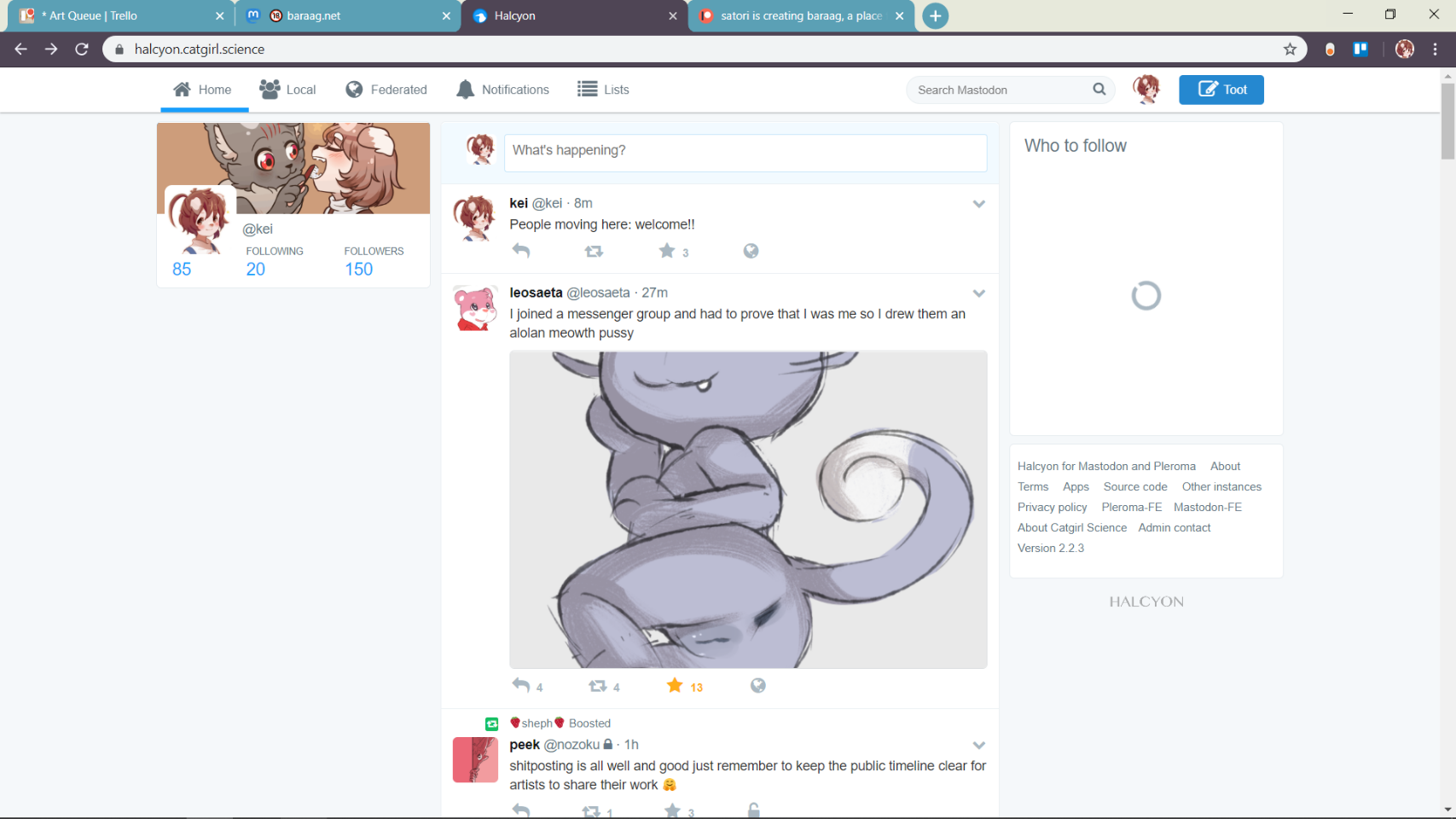This screenshot has width=1456, height=819.
Task: Open Chrome three-dot menu
Action: [1436, 49]
